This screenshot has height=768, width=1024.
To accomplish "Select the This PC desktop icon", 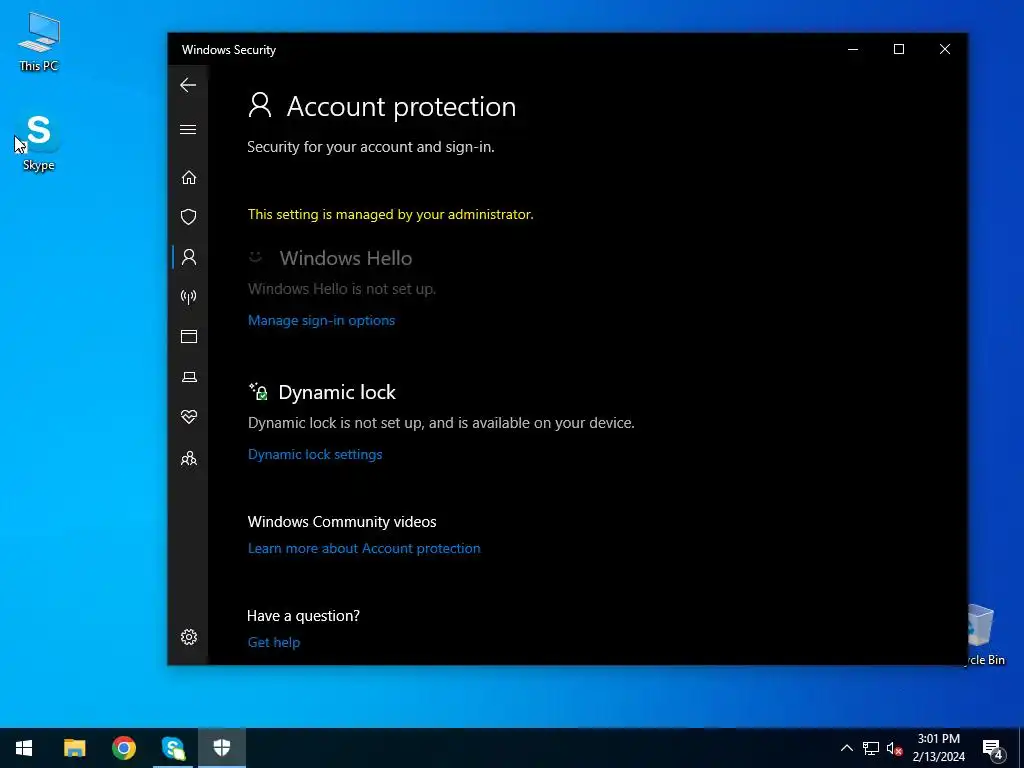I will coord(39,42).
